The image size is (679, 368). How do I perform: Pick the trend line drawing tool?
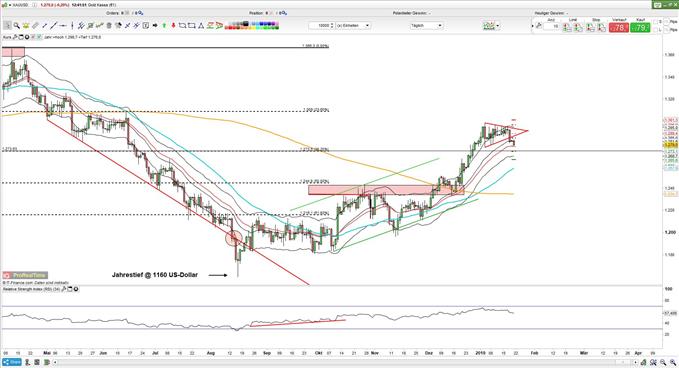click(53, 26)
